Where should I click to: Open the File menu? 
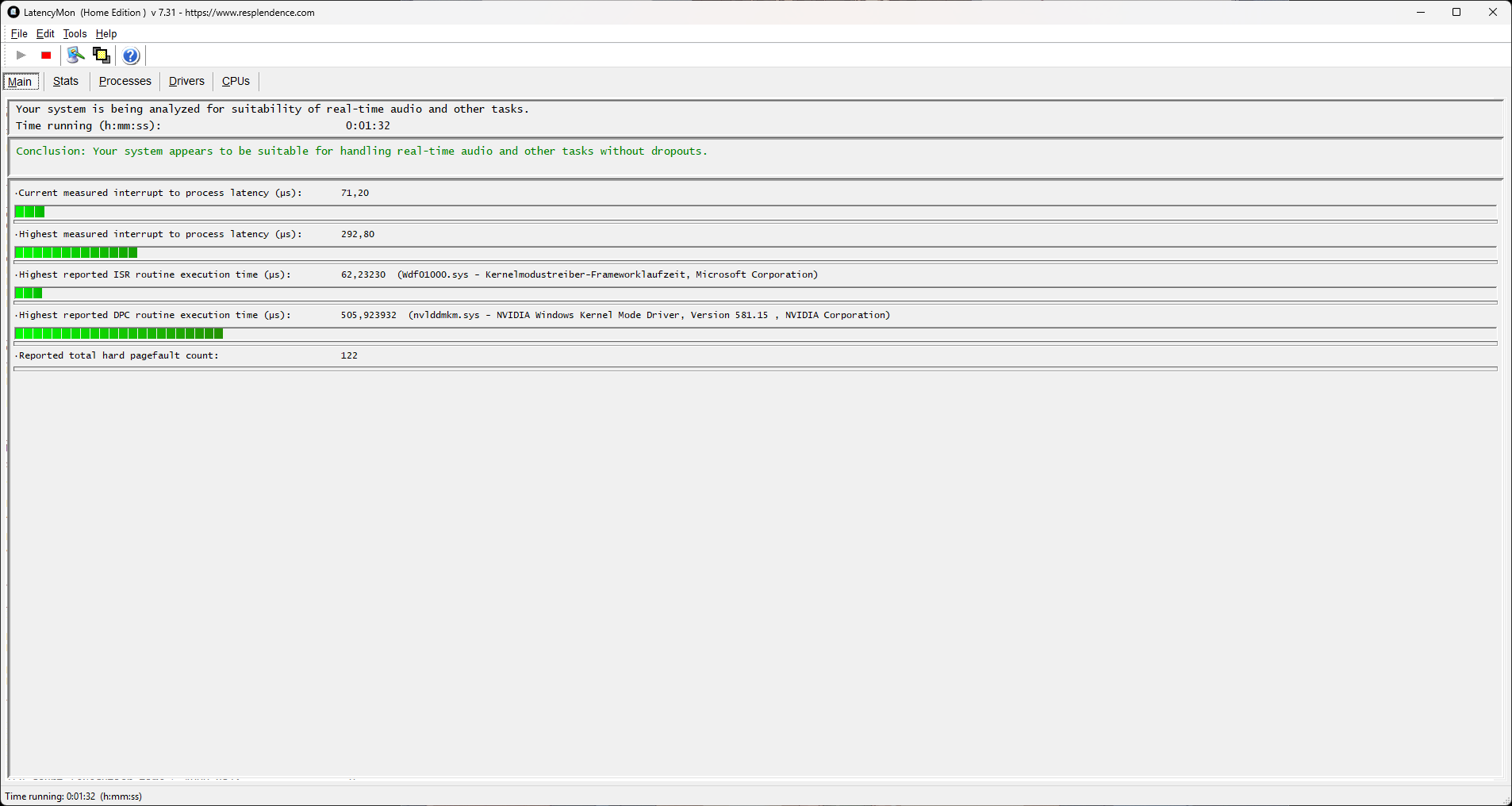pyautogui.click(x=18, y=33)
